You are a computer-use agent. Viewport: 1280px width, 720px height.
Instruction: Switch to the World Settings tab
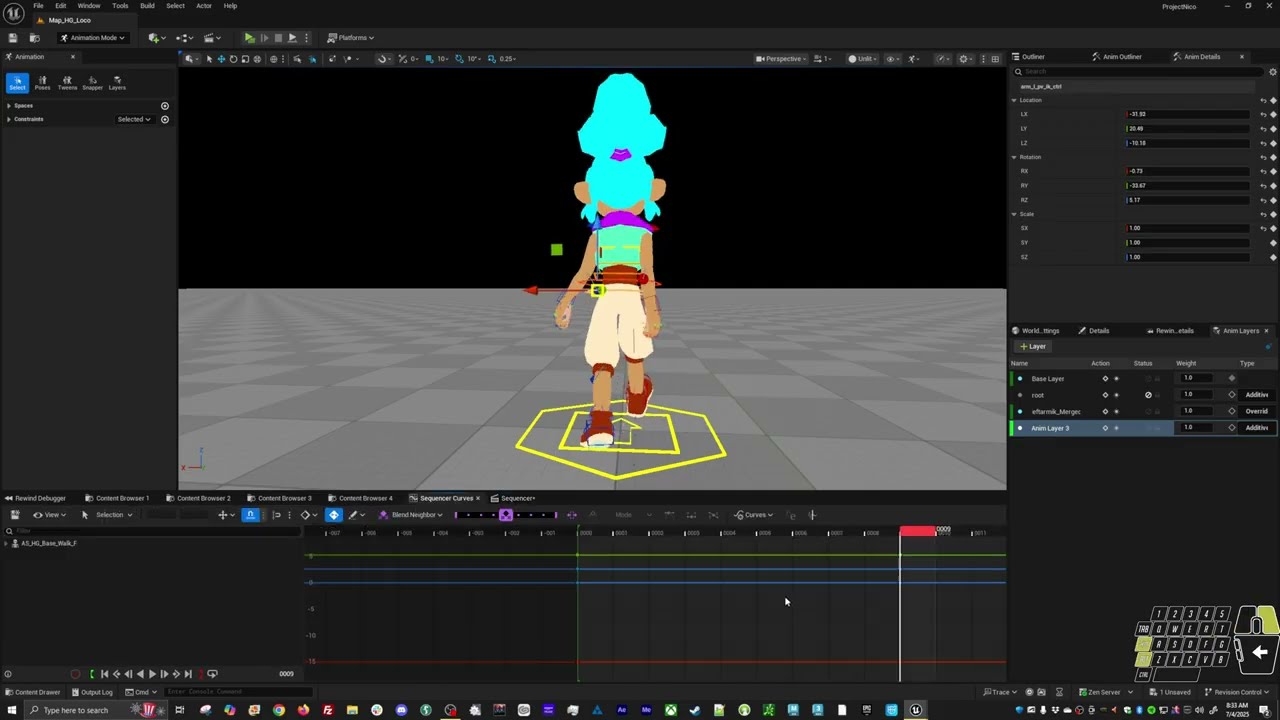click(1035, 331)
